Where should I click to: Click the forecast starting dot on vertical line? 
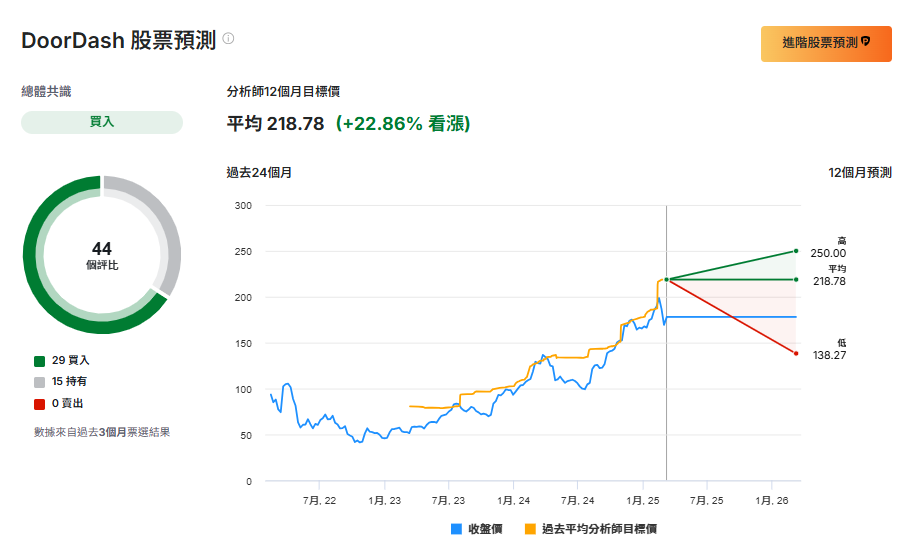click(x=666, y=279)
